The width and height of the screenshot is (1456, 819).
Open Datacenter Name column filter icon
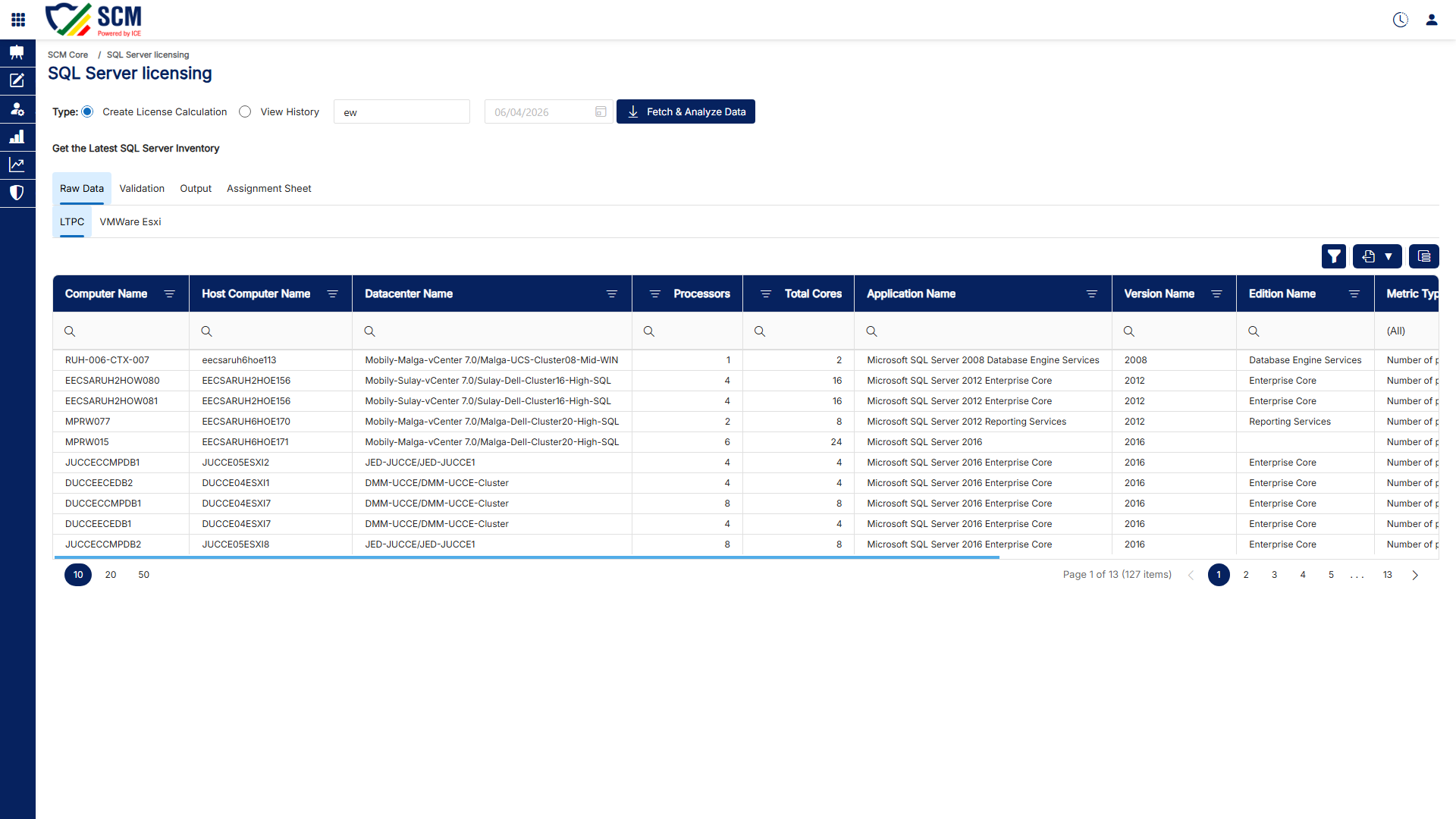pyautogui.click(x=612, y=294)
